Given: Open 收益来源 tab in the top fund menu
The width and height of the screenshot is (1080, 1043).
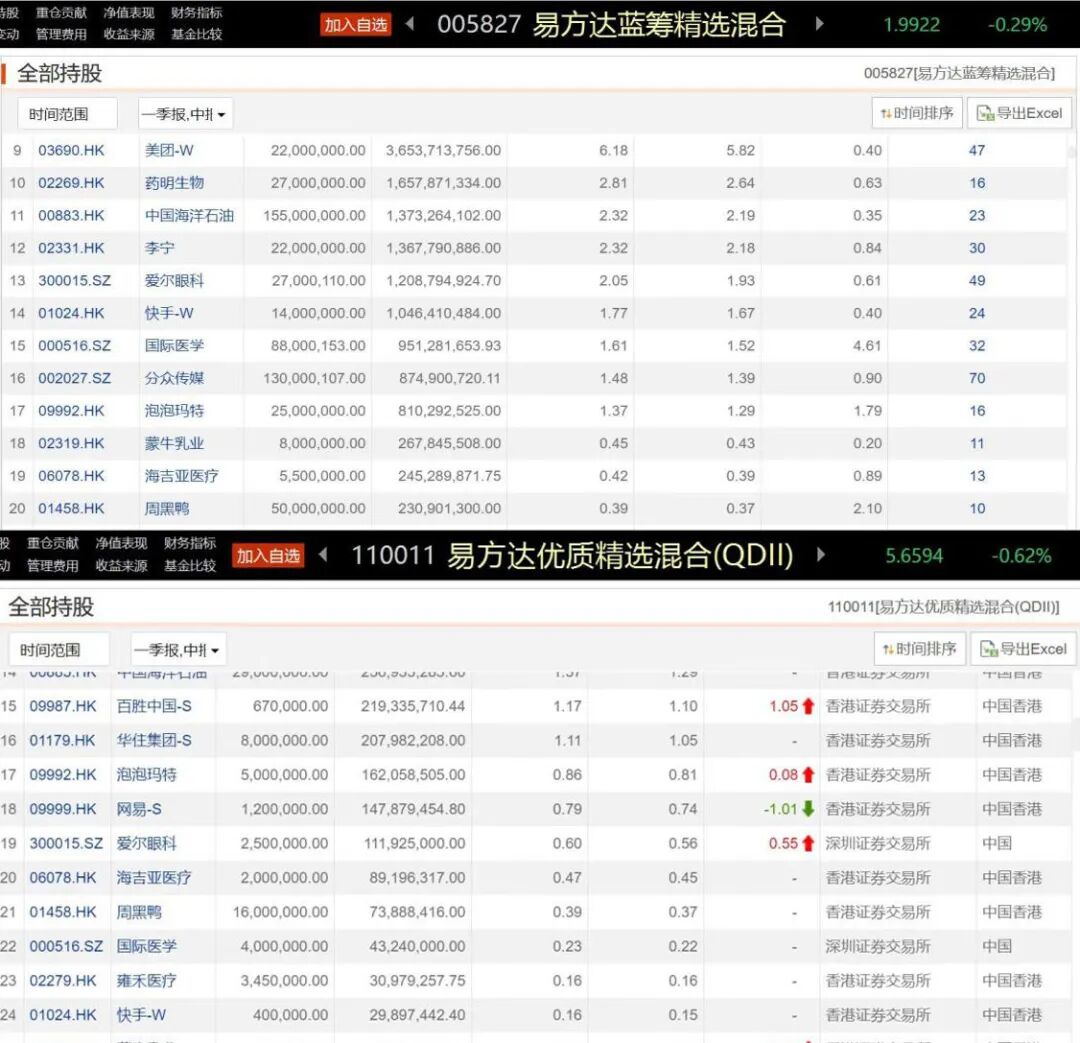Looking at the screenshot, I should [x=129, y=34].
